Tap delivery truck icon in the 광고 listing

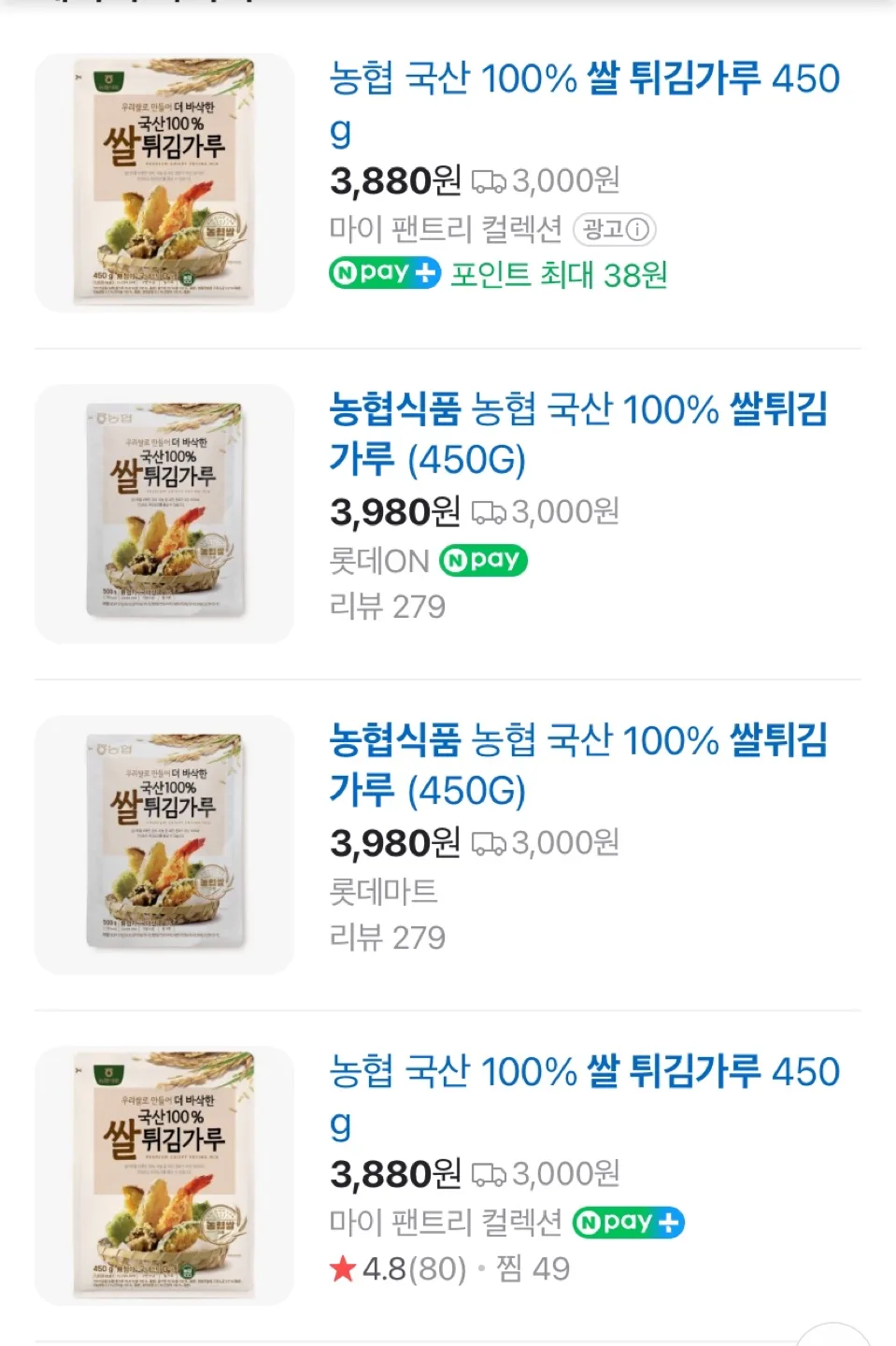click(x=488, y=181)
